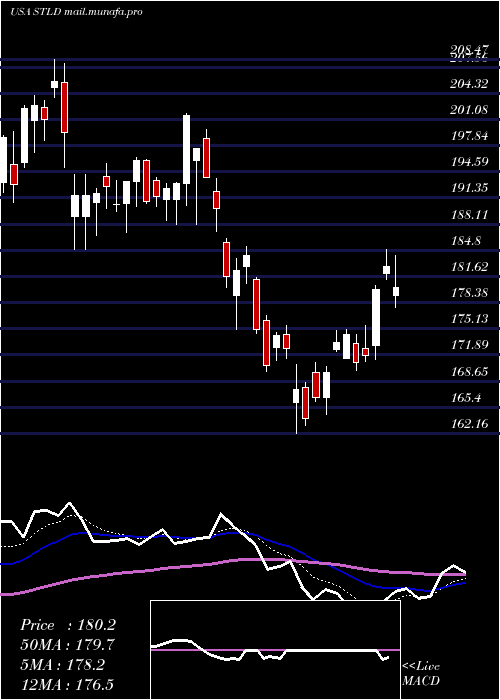This screenshot has height=700, width=500.
Task: Click the 'USA STLD mail.munafa.pro' chart title
Action: [x=76, y=12]
